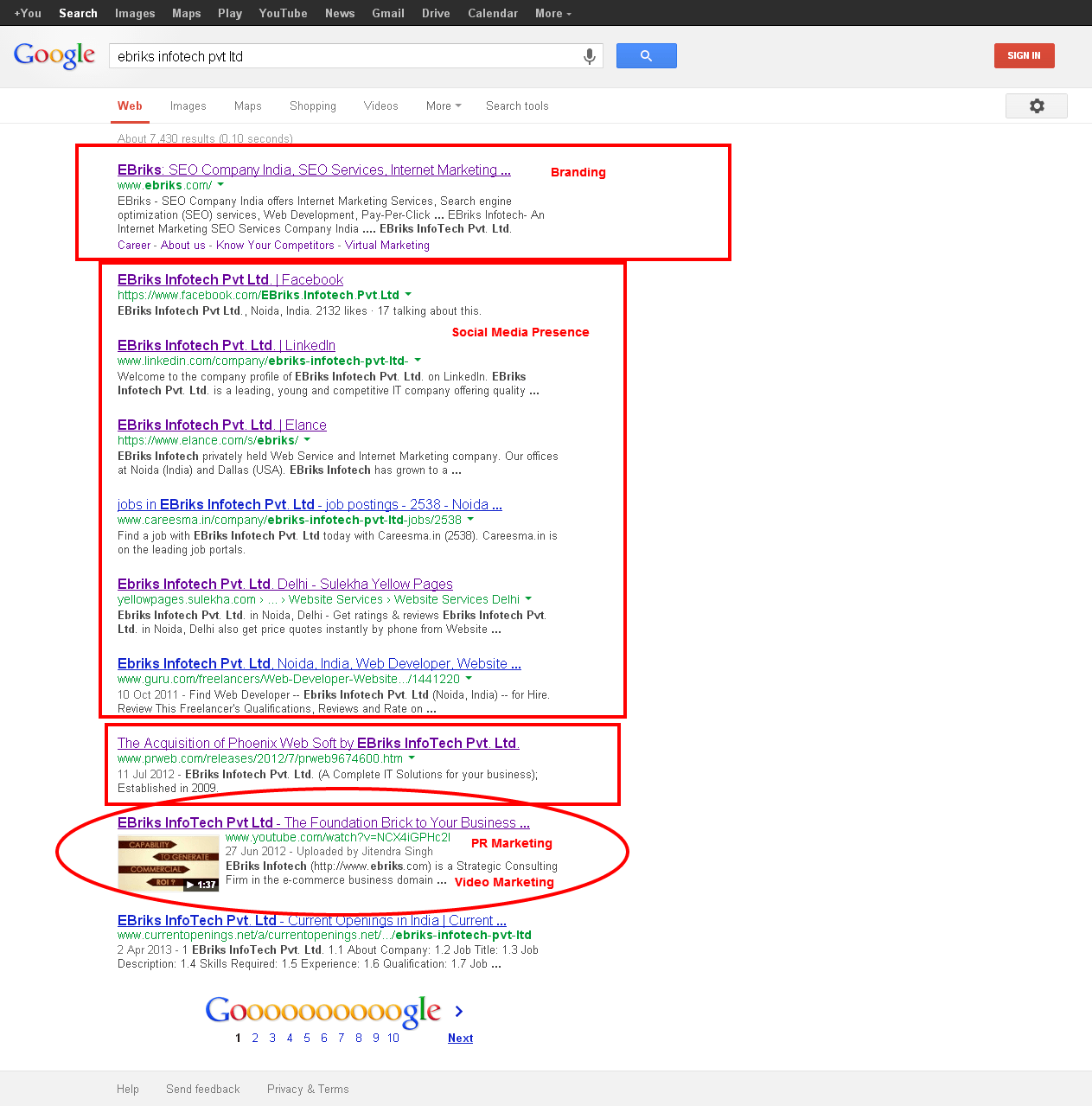Switch to the Shopping results tab
The height and width of the screenshot is (1106, 1092).
tap(313, 105)
